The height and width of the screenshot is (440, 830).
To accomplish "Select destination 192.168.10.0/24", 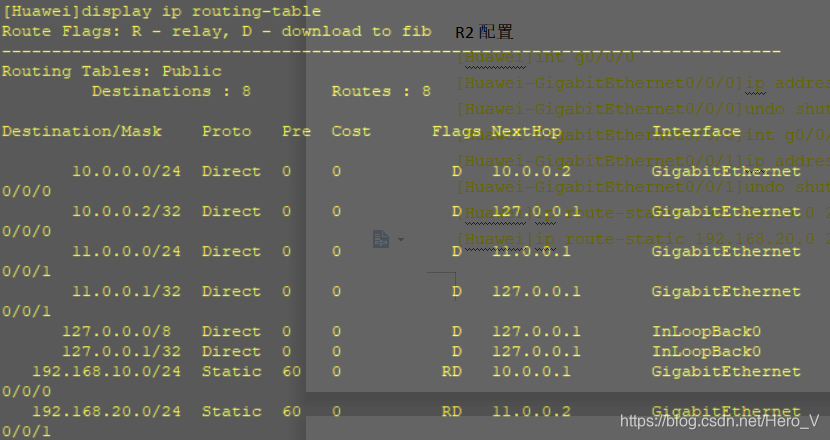I will point(106,371).
